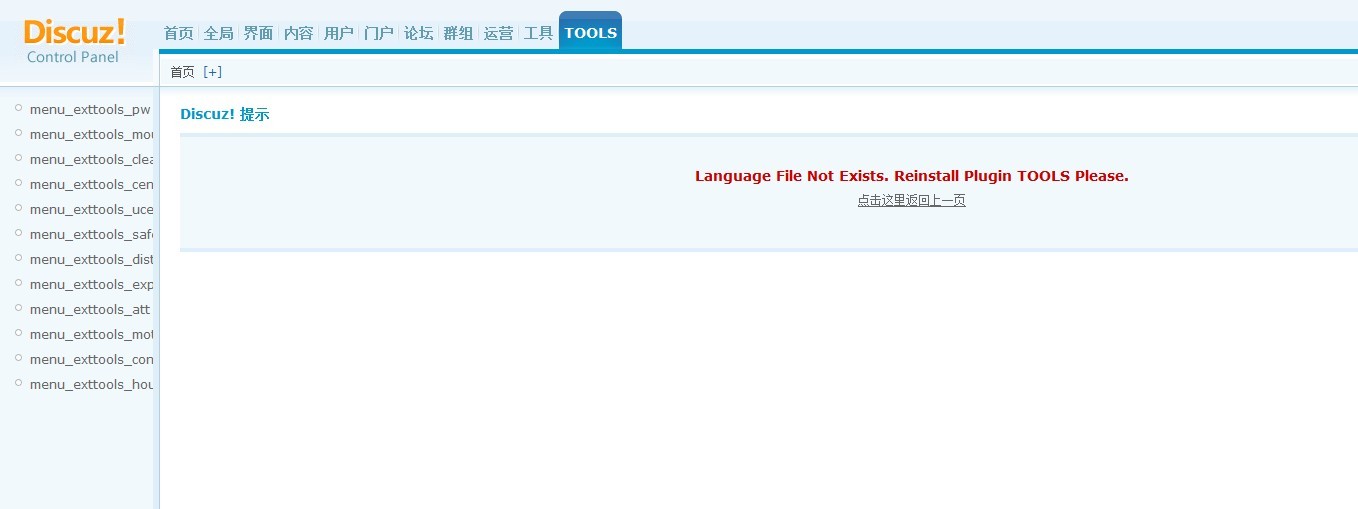This screenshot has width=1358, height=509.
Task: Click the 首页 breadcrumb link
Action: [x=182, y=72]
